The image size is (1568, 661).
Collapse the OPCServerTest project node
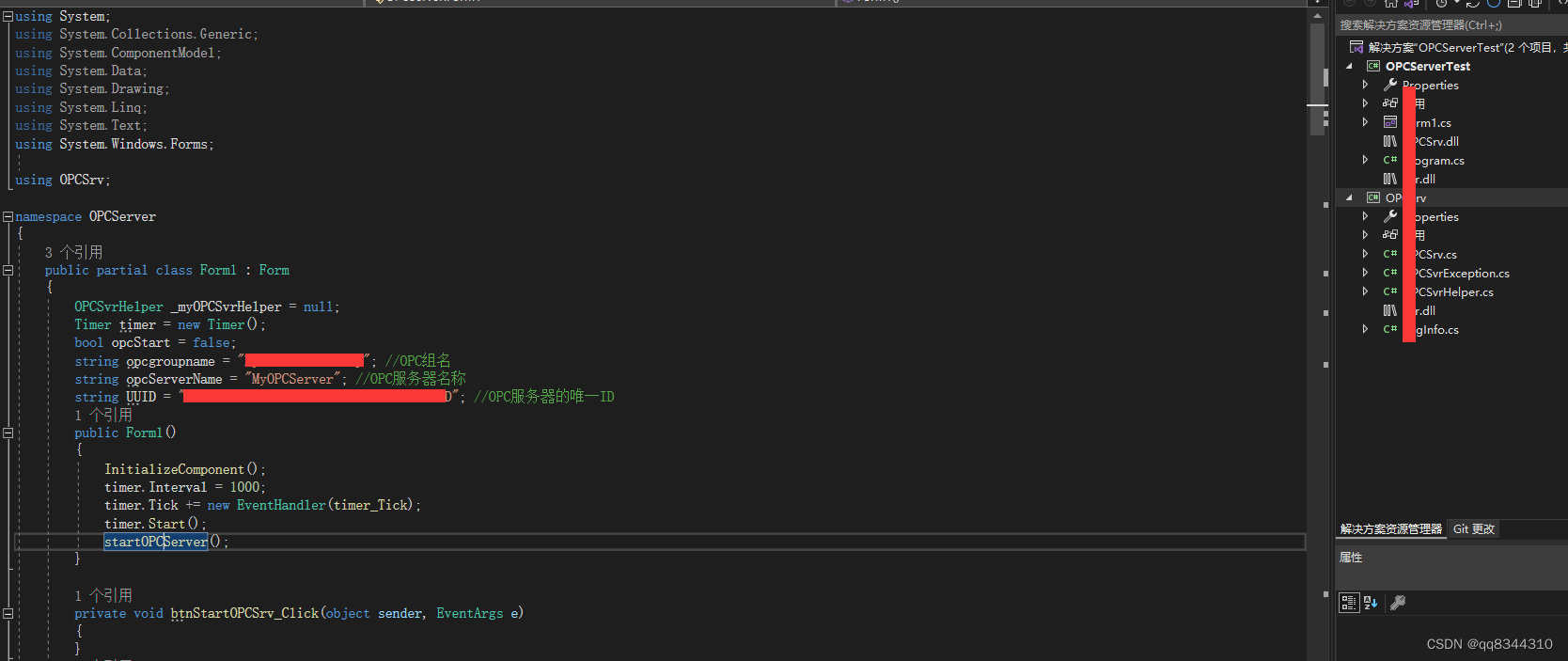point(1349,66)
